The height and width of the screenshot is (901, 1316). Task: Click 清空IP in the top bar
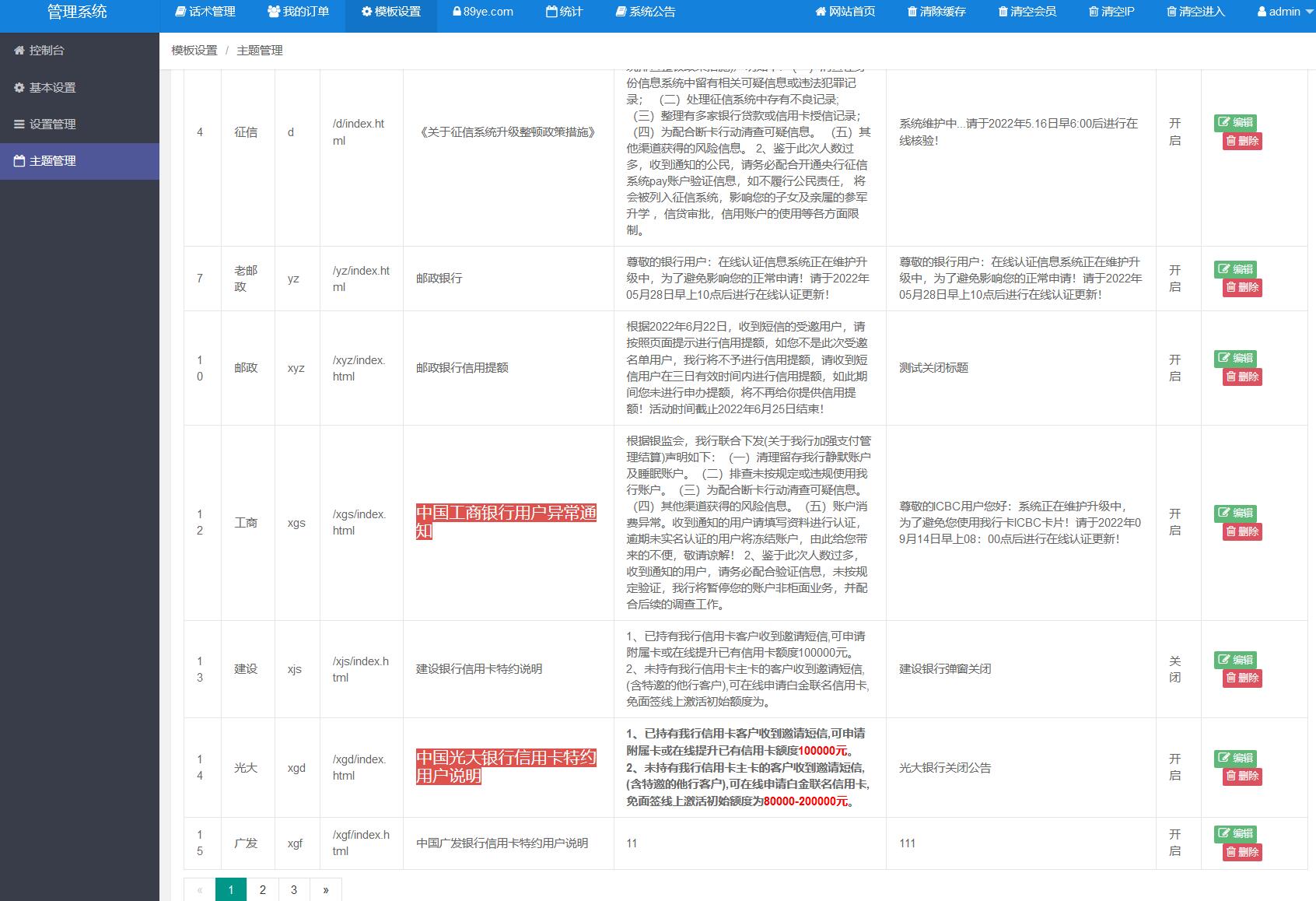coord(1112,12)
